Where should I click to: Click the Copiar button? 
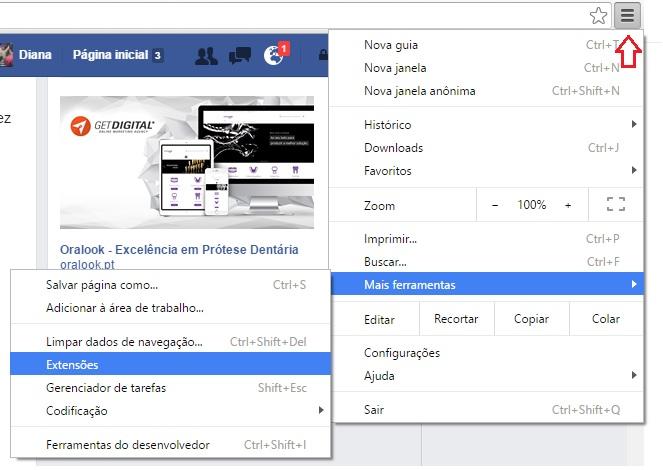pos(531,319)
